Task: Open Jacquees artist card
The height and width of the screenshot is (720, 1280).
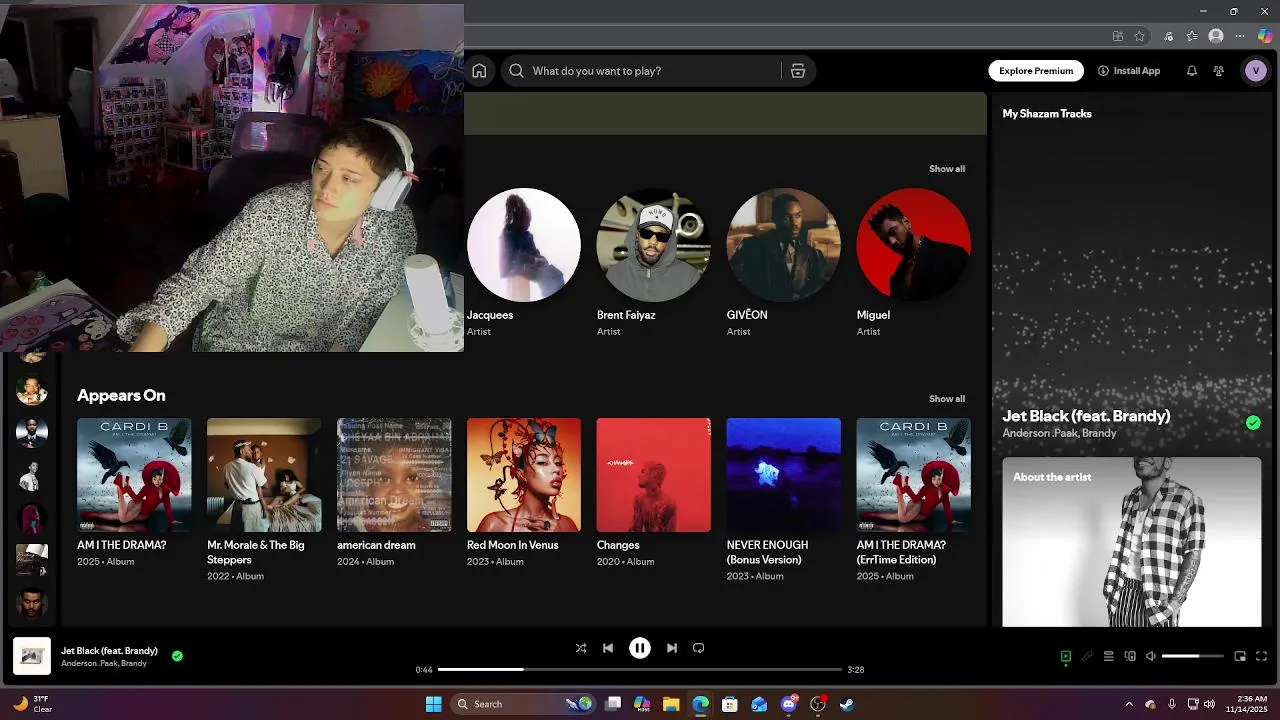Action: pos(524,262)
